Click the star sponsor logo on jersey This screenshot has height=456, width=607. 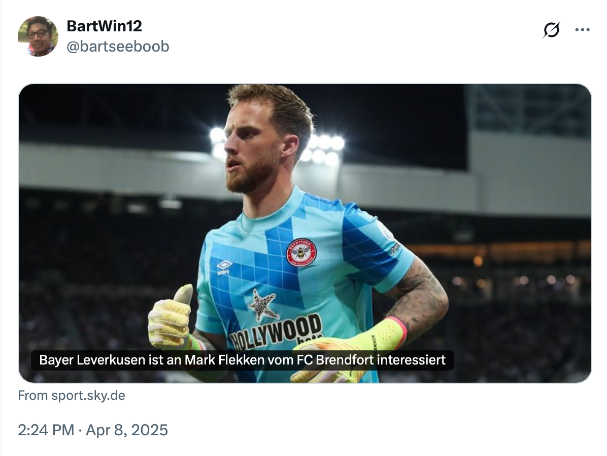pyautogui.click(x=263, y=304)
